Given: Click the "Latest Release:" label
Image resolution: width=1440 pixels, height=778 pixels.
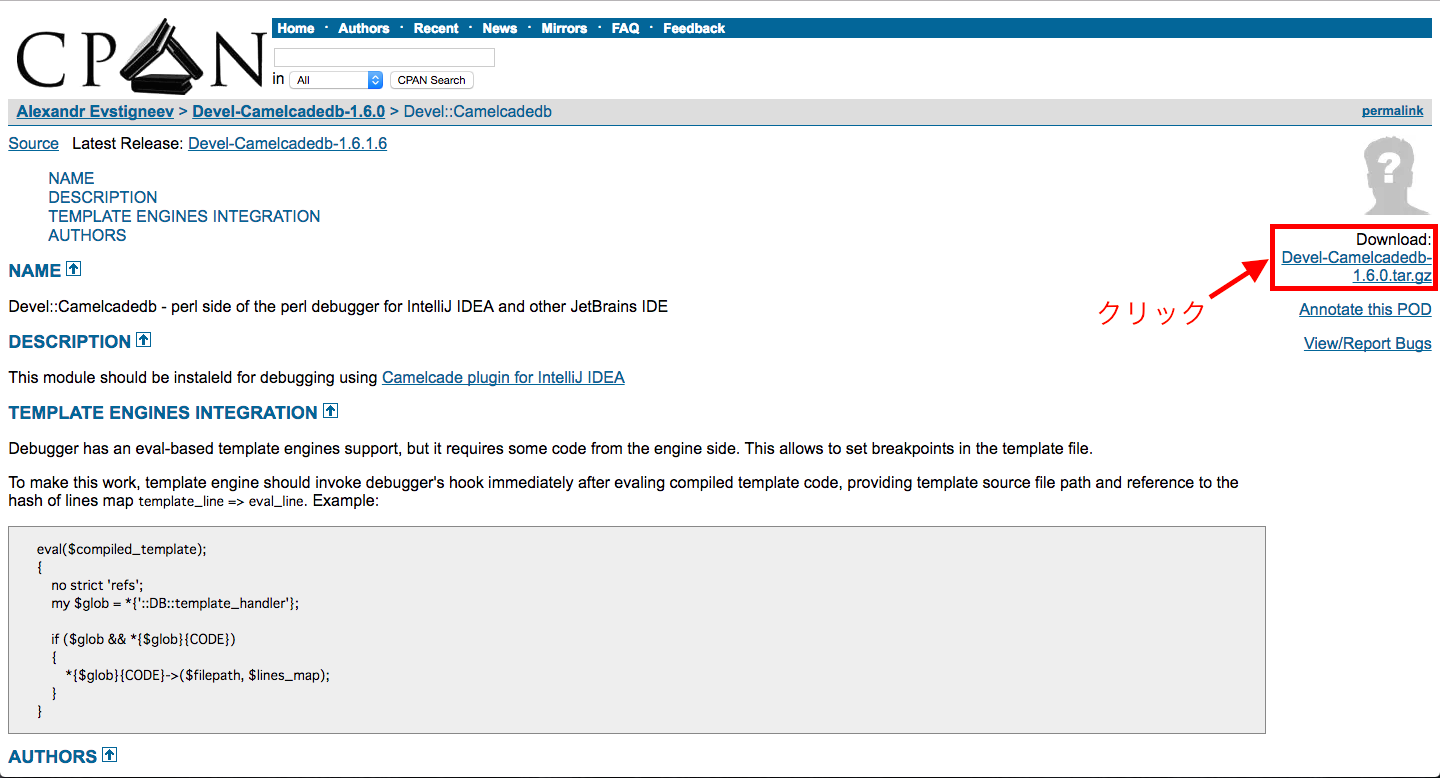Looking at the screenshot, I should pos(128,143).
